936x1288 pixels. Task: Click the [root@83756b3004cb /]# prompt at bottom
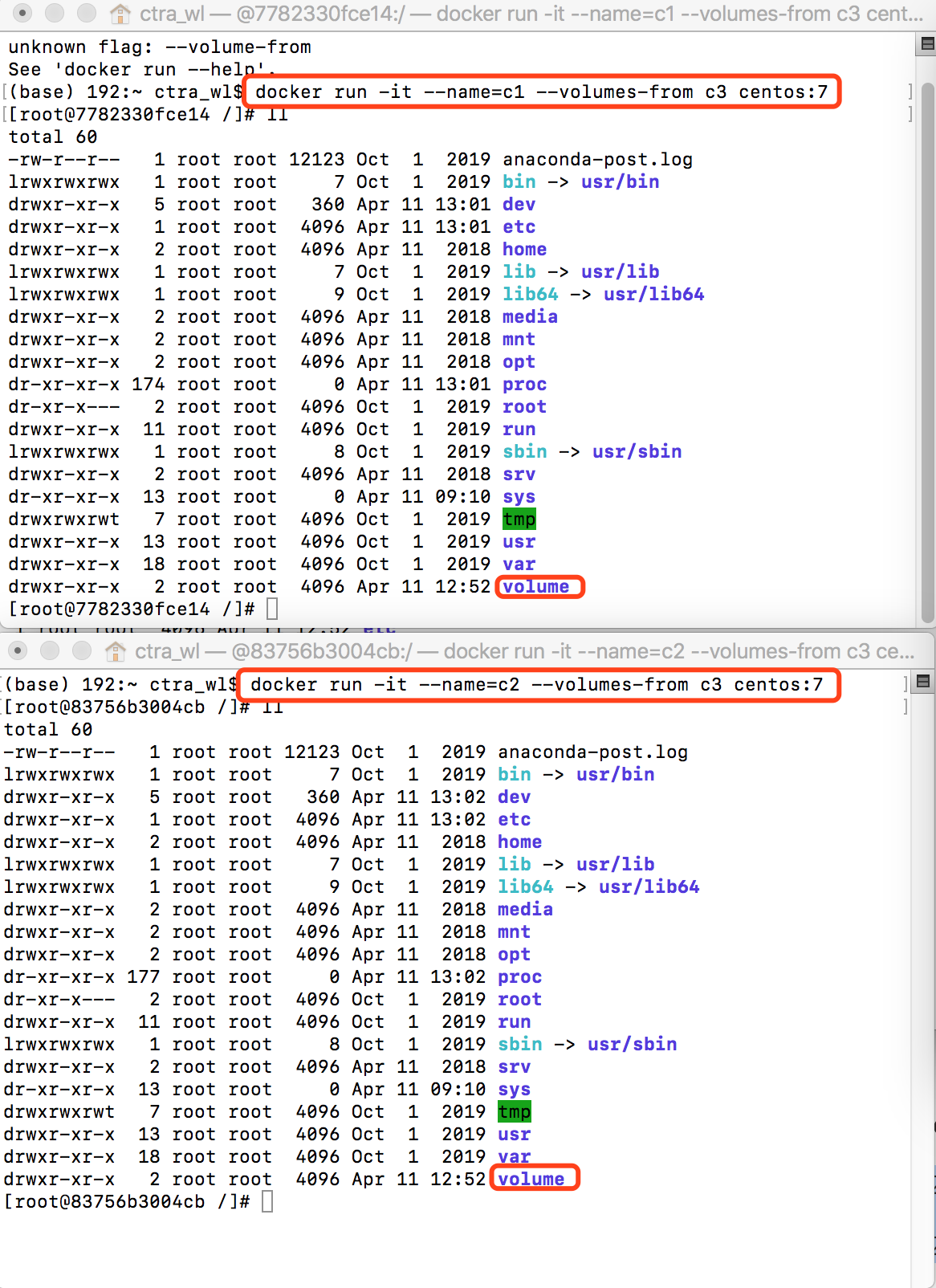point(127,1202)
